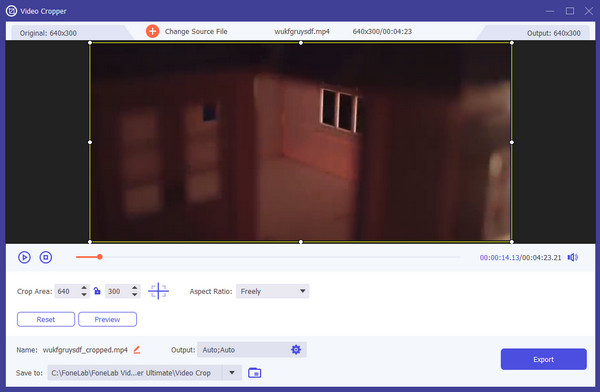Maximize the Video Cropper window

click(570, 11)
